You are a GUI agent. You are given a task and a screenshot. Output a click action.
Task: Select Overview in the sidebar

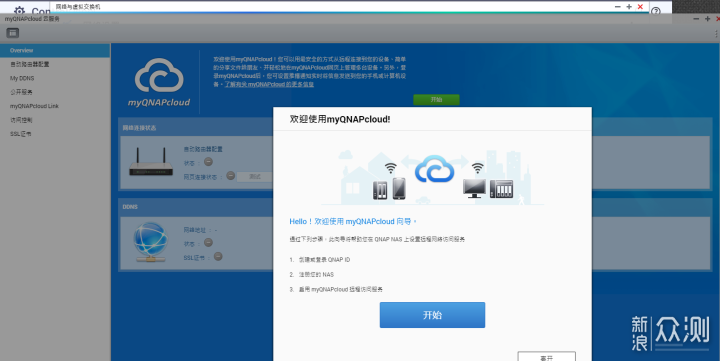[55, 51]
